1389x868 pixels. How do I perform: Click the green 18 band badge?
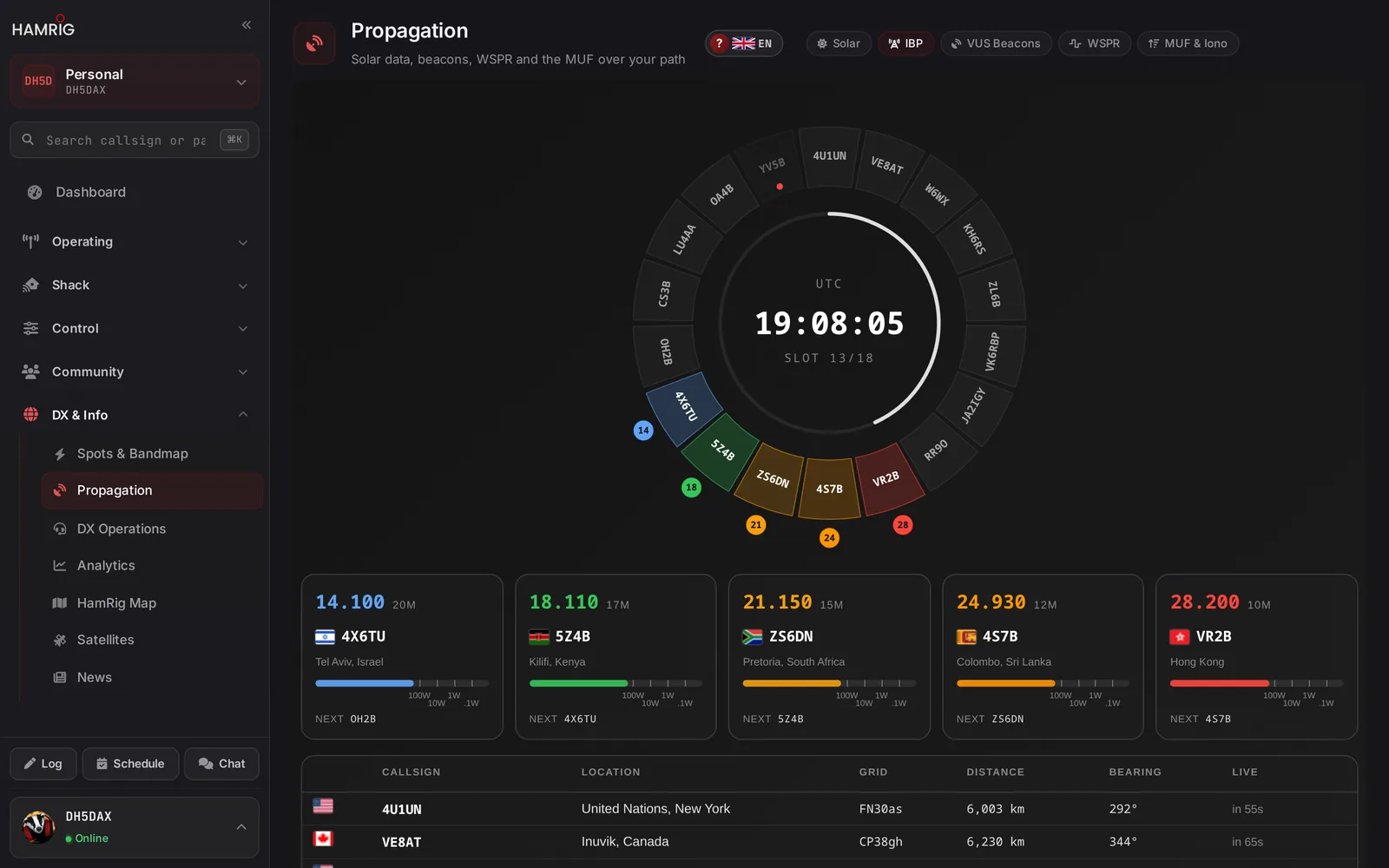click(691, 488)
